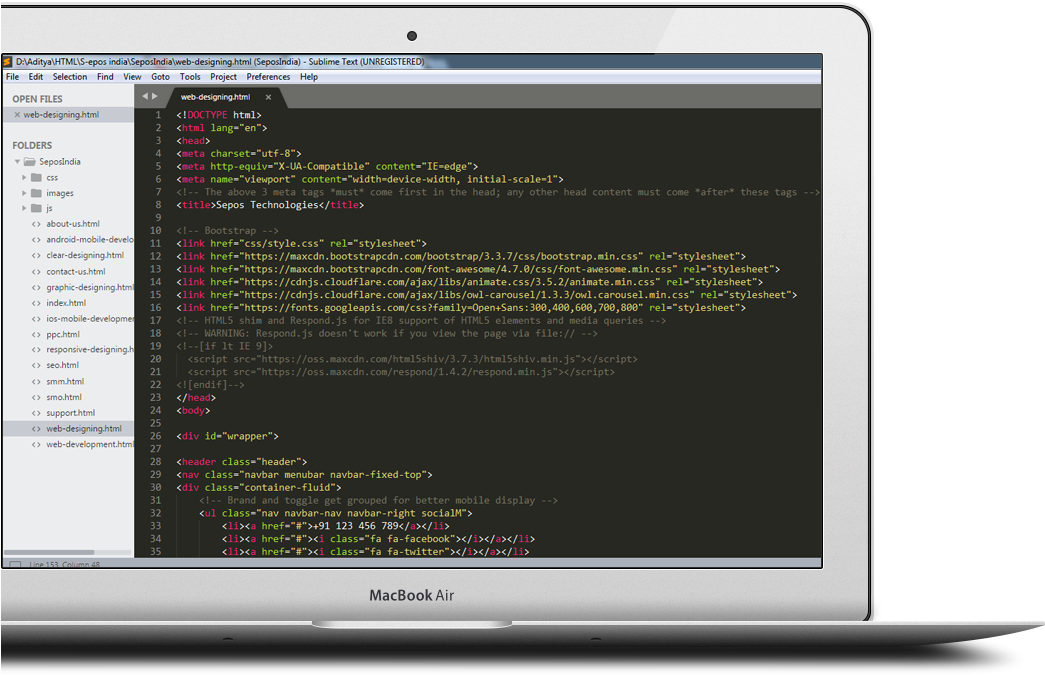The image size is (1045, 675).
Task: Collapse the SeposIndia folder
Action: [17, 162]
